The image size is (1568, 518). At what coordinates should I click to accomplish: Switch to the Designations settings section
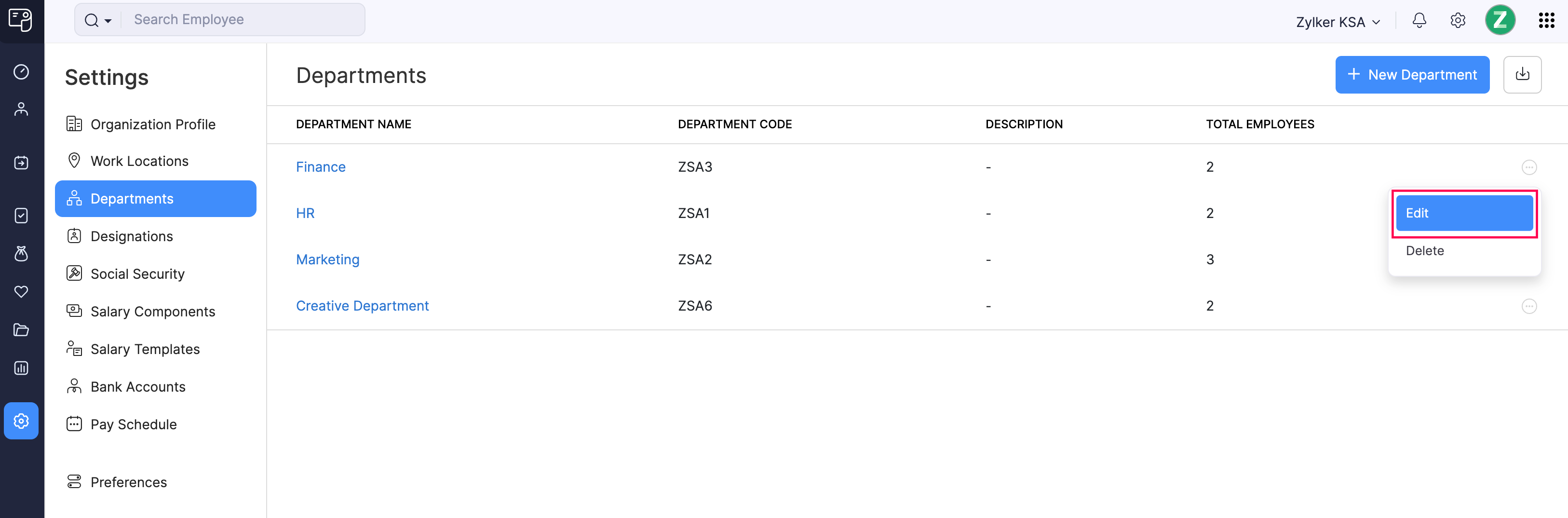pos(132,236)
